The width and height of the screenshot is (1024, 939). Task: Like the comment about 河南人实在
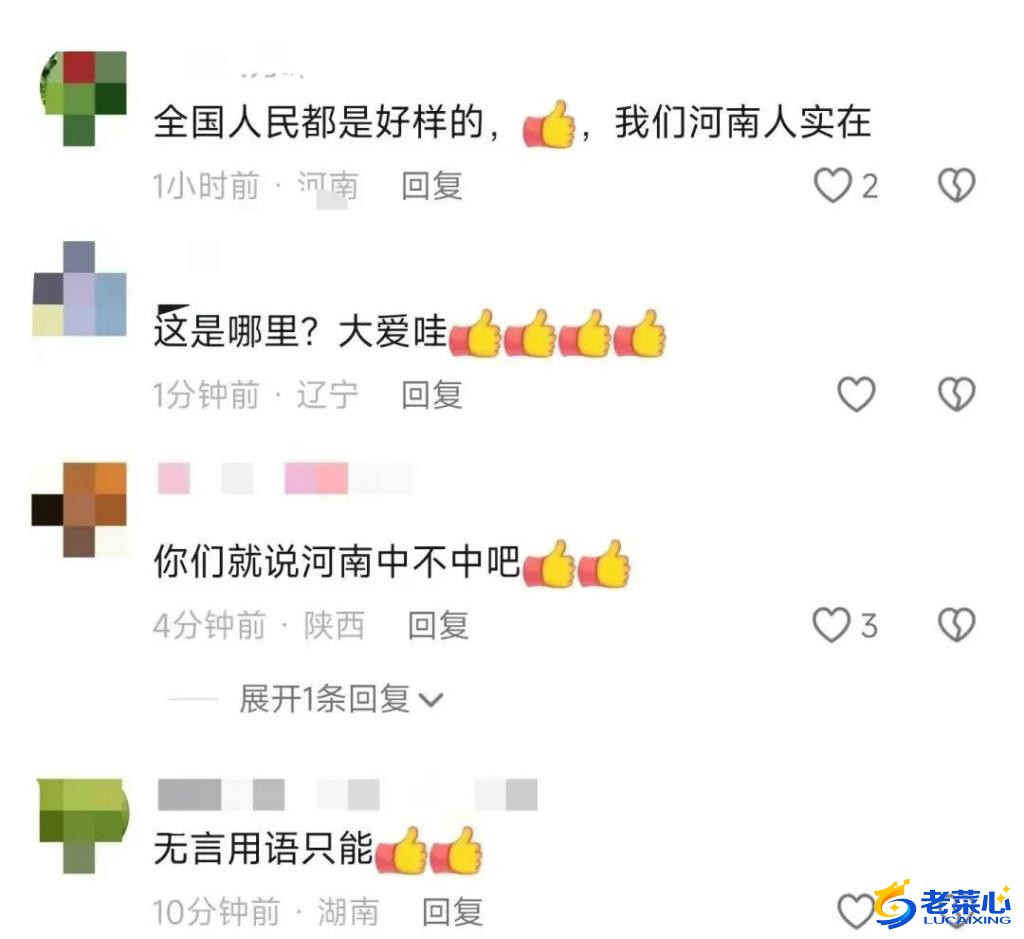[x=833, y=185]
